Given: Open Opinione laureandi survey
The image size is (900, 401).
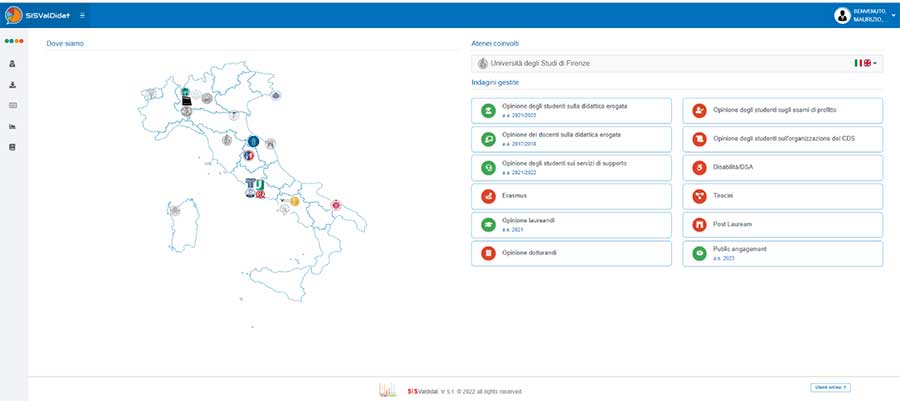Looking at the screenshot, I should (x=572, y=225).
